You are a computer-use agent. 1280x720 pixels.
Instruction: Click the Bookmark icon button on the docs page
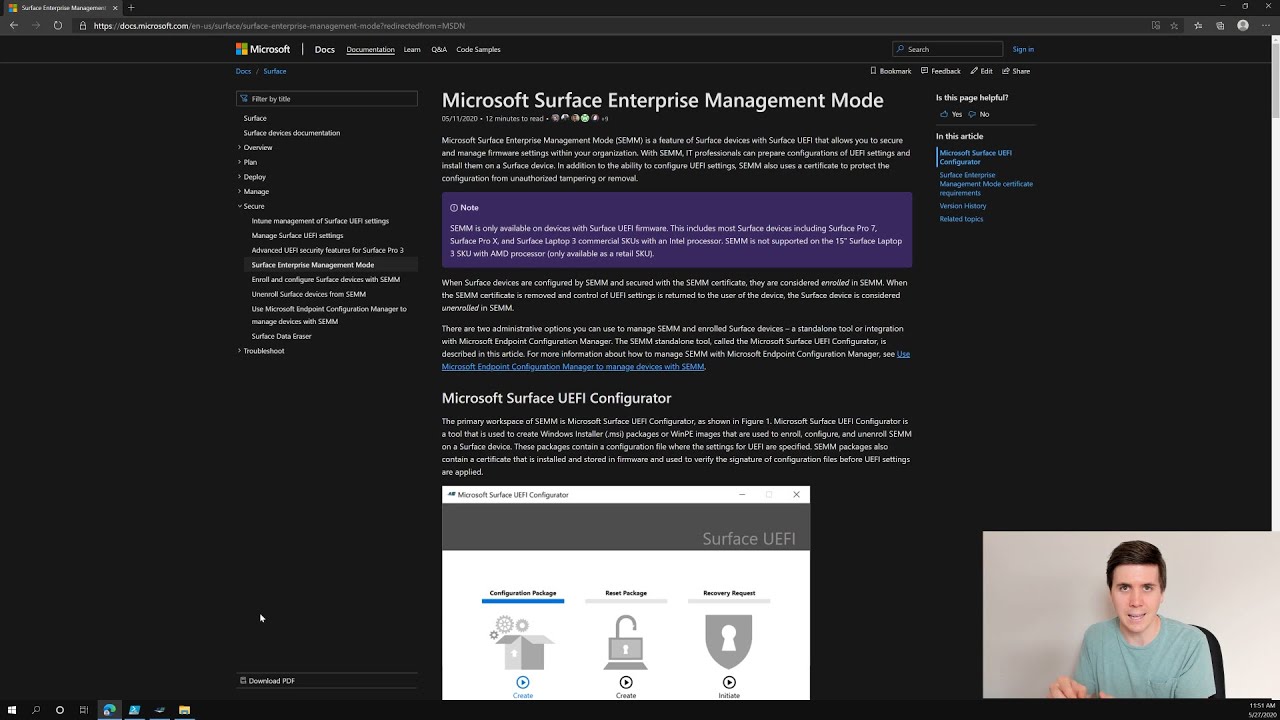click(x=891, y=71)
